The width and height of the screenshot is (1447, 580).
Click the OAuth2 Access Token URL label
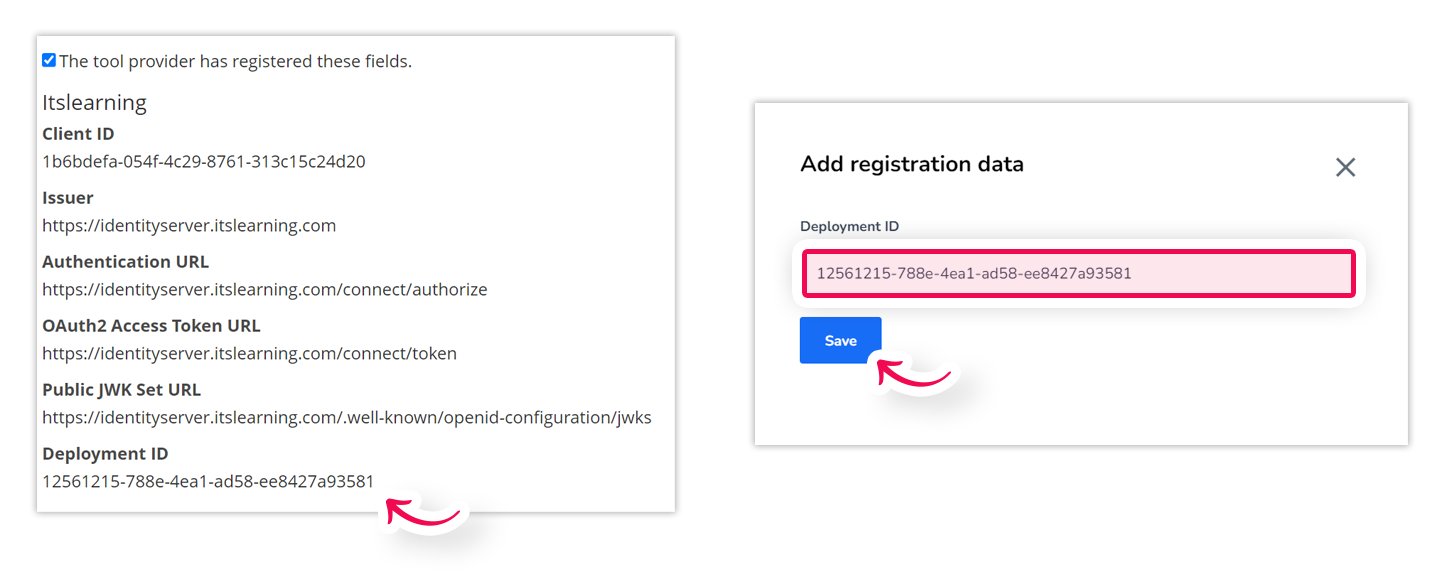151,325
